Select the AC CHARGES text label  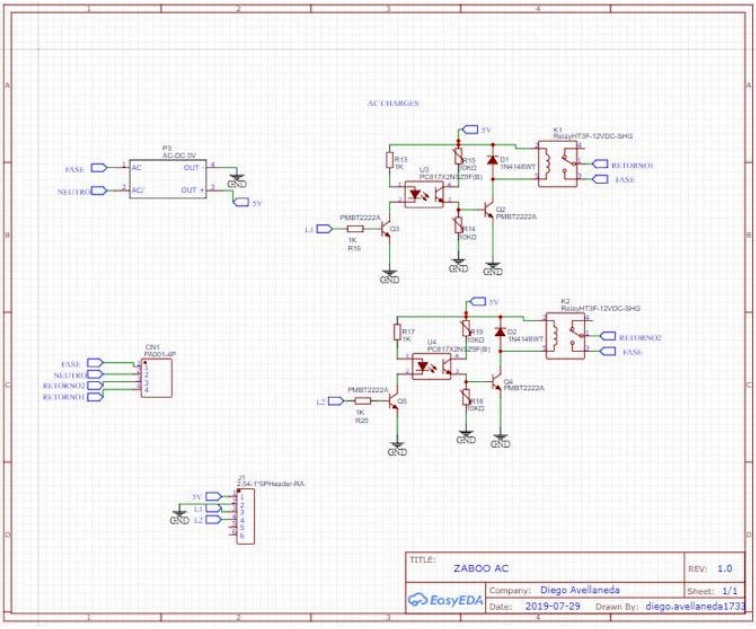[393, 103]
